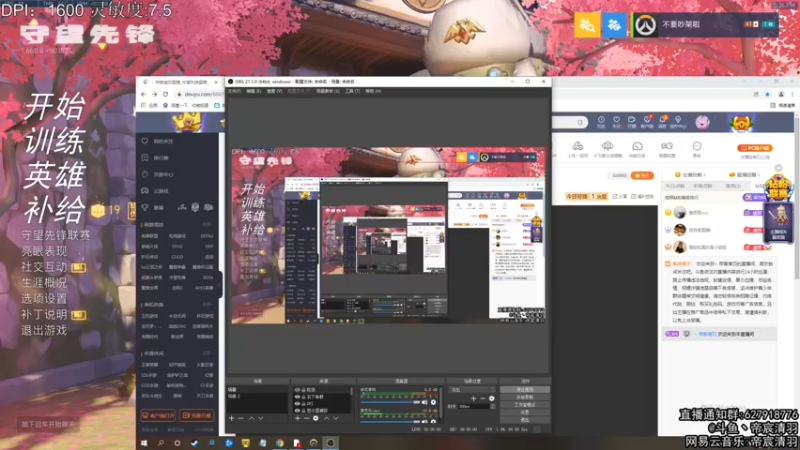Toggle visibility eye of fourth OBS source
Viewport: 800px width, 450px height.
tap(297, 410)
